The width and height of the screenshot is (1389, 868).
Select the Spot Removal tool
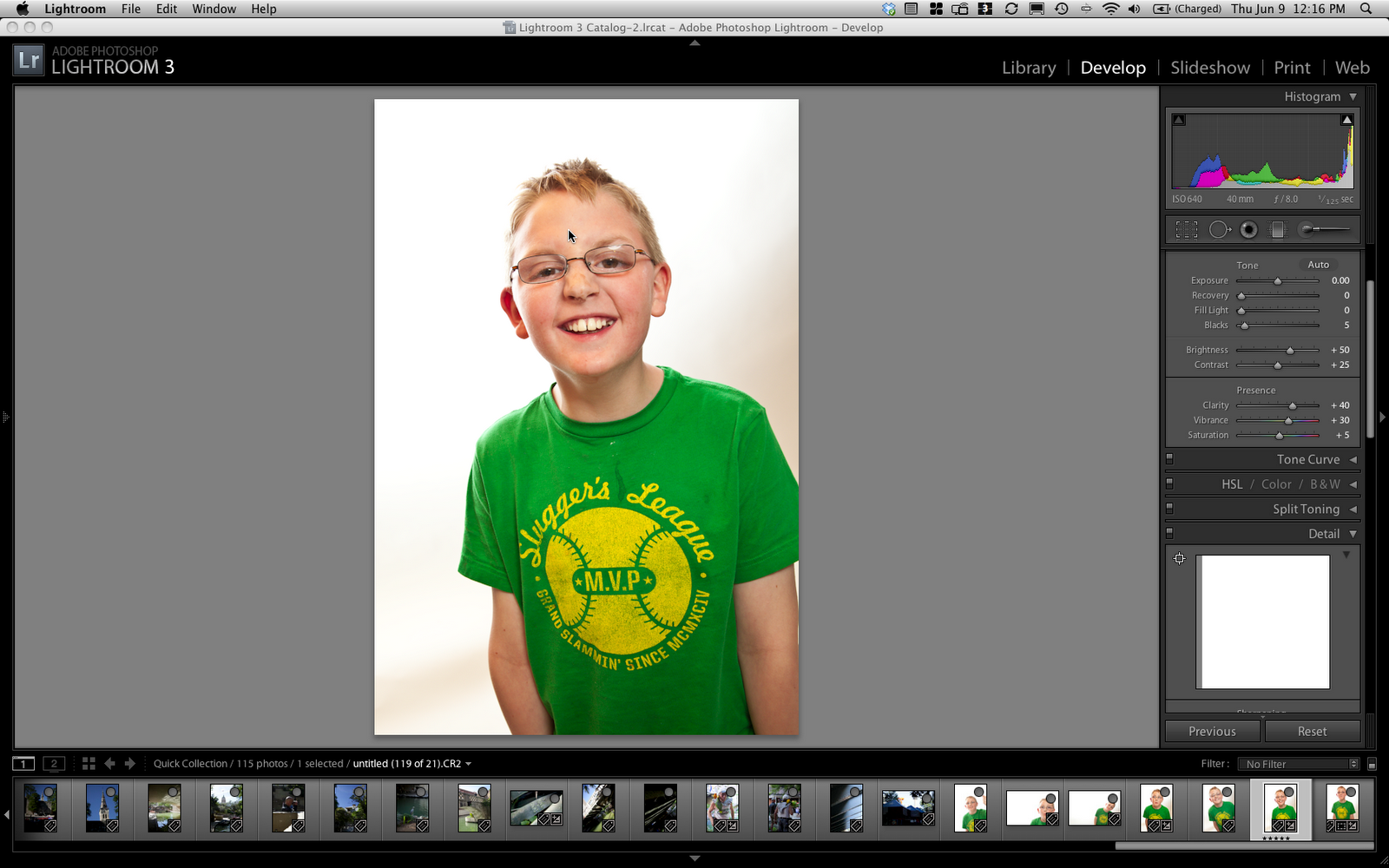[x=1220, y=229]
